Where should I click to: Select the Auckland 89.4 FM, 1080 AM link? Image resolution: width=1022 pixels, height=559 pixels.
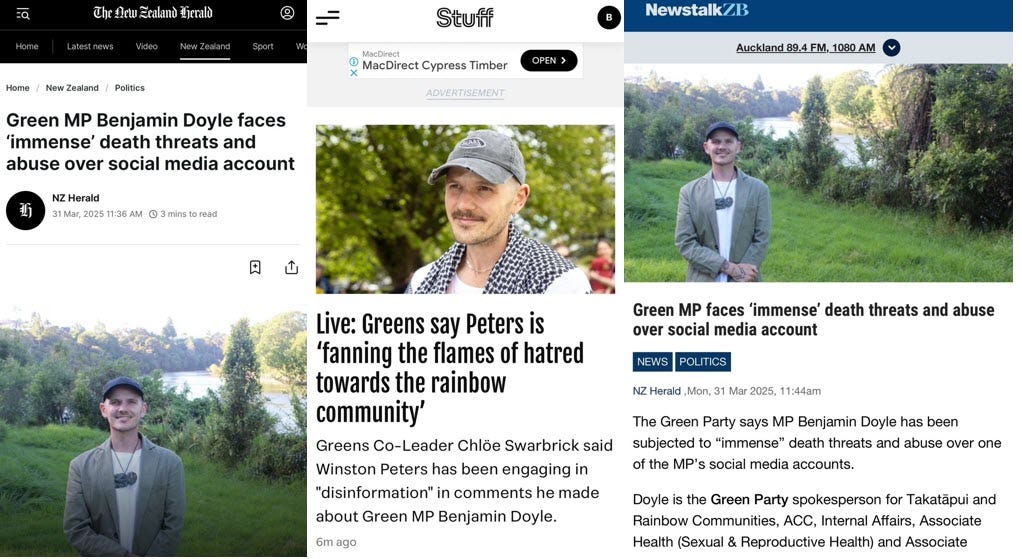point(805,48)
